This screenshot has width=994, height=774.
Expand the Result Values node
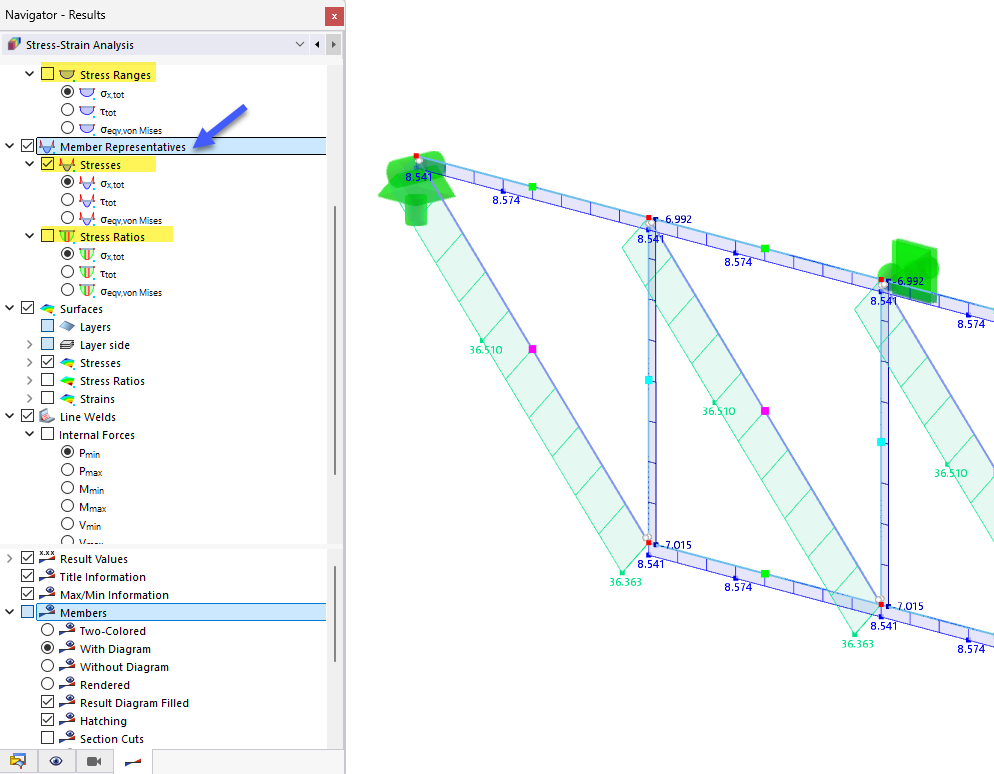coord(10,558)
